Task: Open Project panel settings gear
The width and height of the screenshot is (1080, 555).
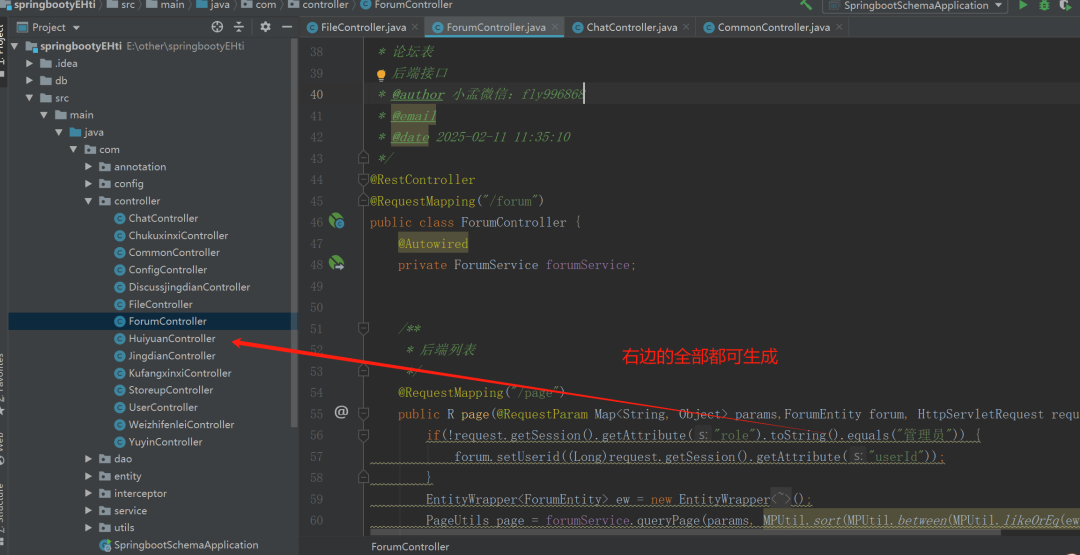Action: (x=265, y=27)
